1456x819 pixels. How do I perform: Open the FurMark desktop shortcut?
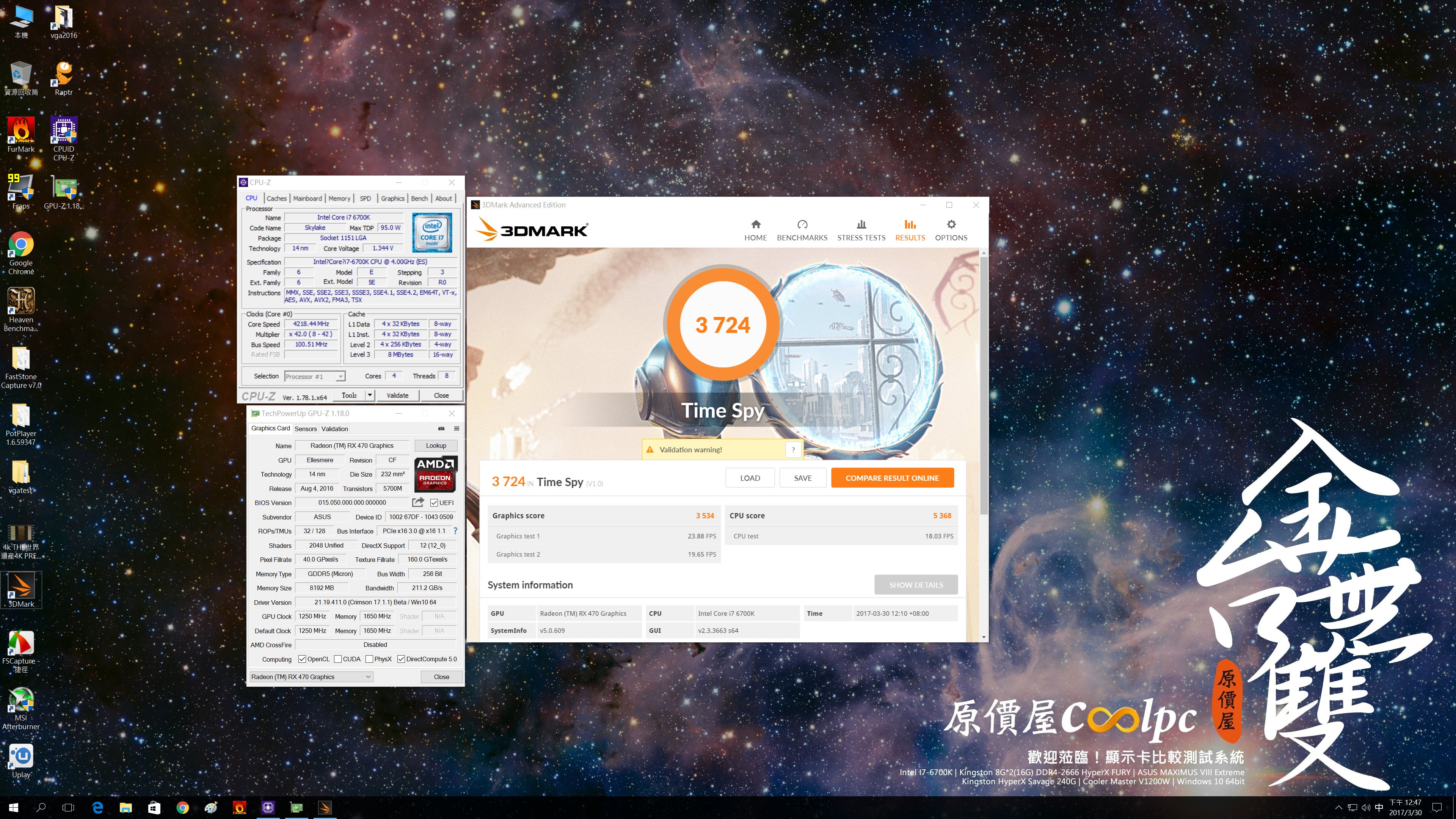pyautogui.click(x=21, y=135)
